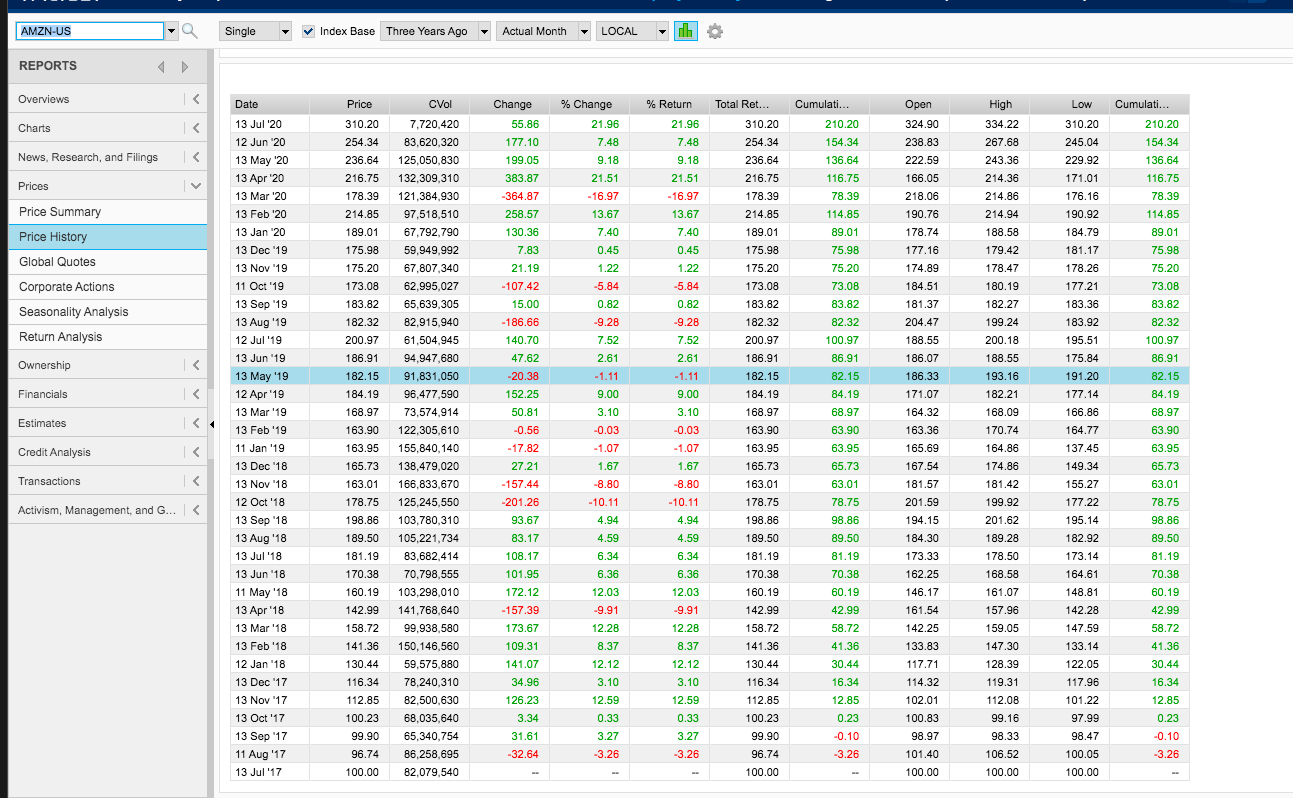This screenshot has width=1293, height=798.
Task: Sort by the High column header
Action: 988,104
